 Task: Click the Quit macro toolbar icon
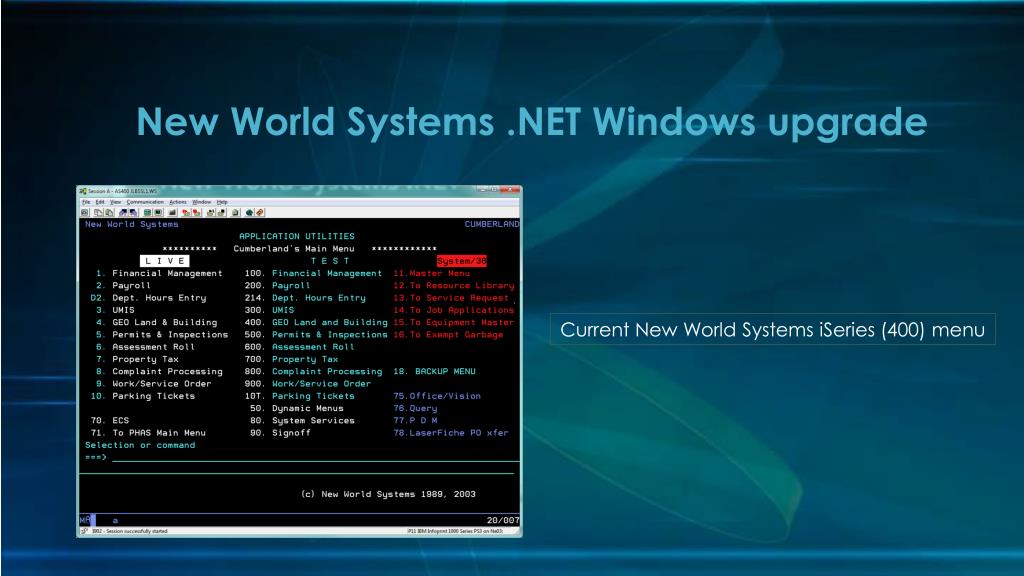(x=221, y=212)
